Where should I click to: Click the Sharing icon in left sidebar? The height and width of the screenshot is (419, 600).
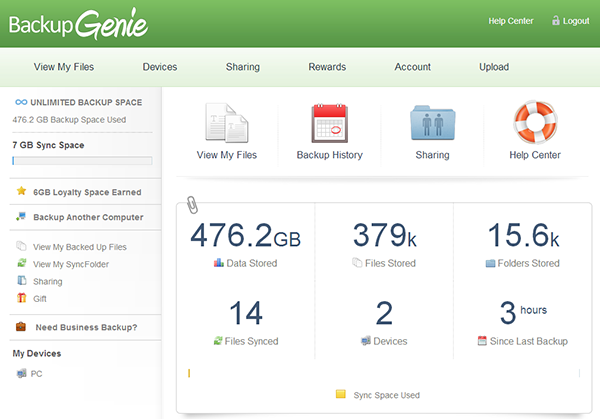[x=22, y=280]
